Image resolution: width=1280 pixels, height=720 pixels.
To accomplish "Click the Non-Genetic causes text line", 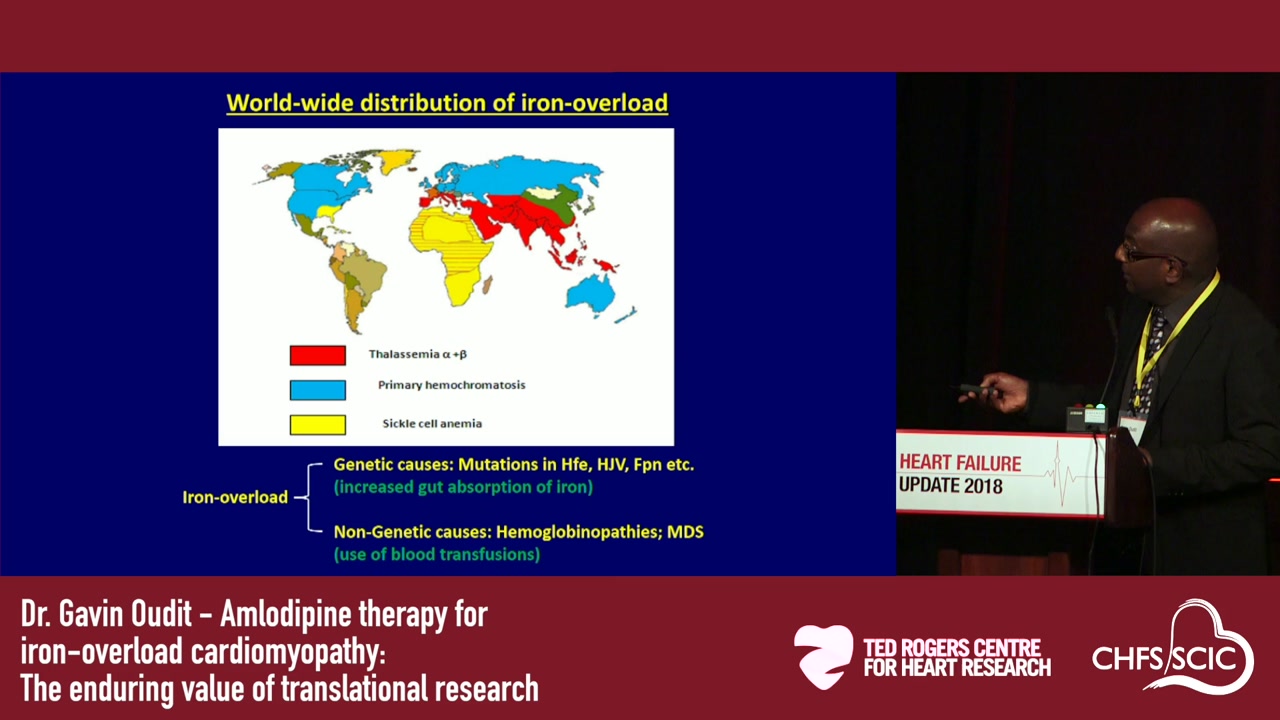I will click(x=519, y=531).
